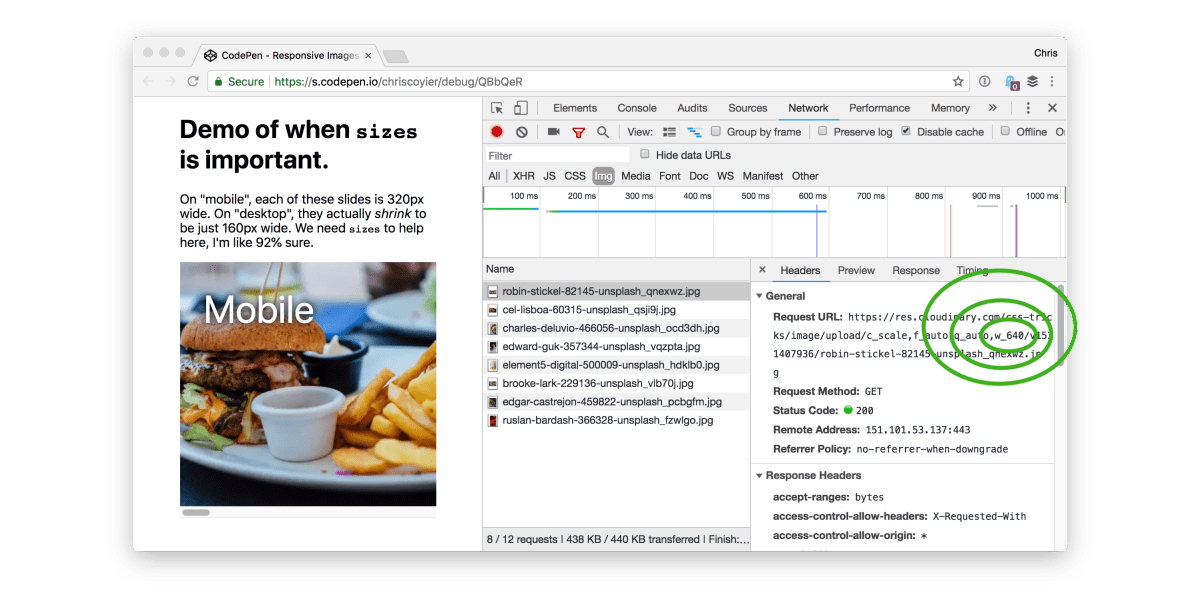
Task: Open network search with the magnifier icon
Action: tap(603, 132)
